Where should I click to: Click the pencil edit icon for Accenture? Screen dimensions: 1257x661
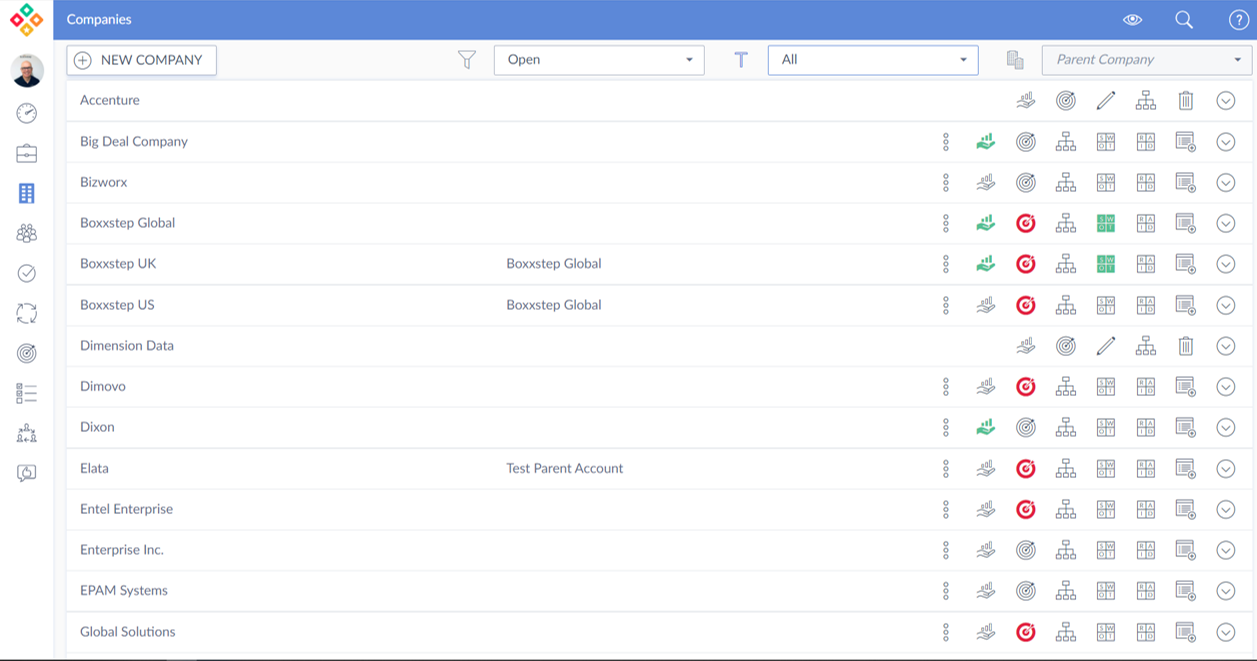coord(1106,101)
